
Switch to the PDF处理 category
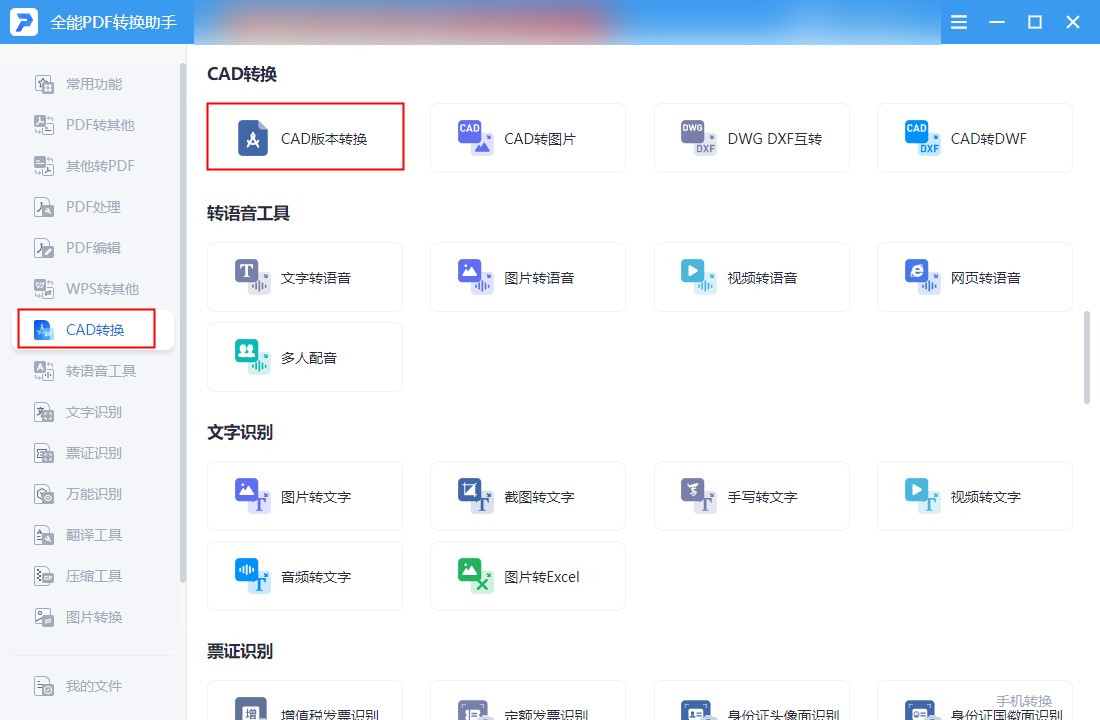click(85, 207)
